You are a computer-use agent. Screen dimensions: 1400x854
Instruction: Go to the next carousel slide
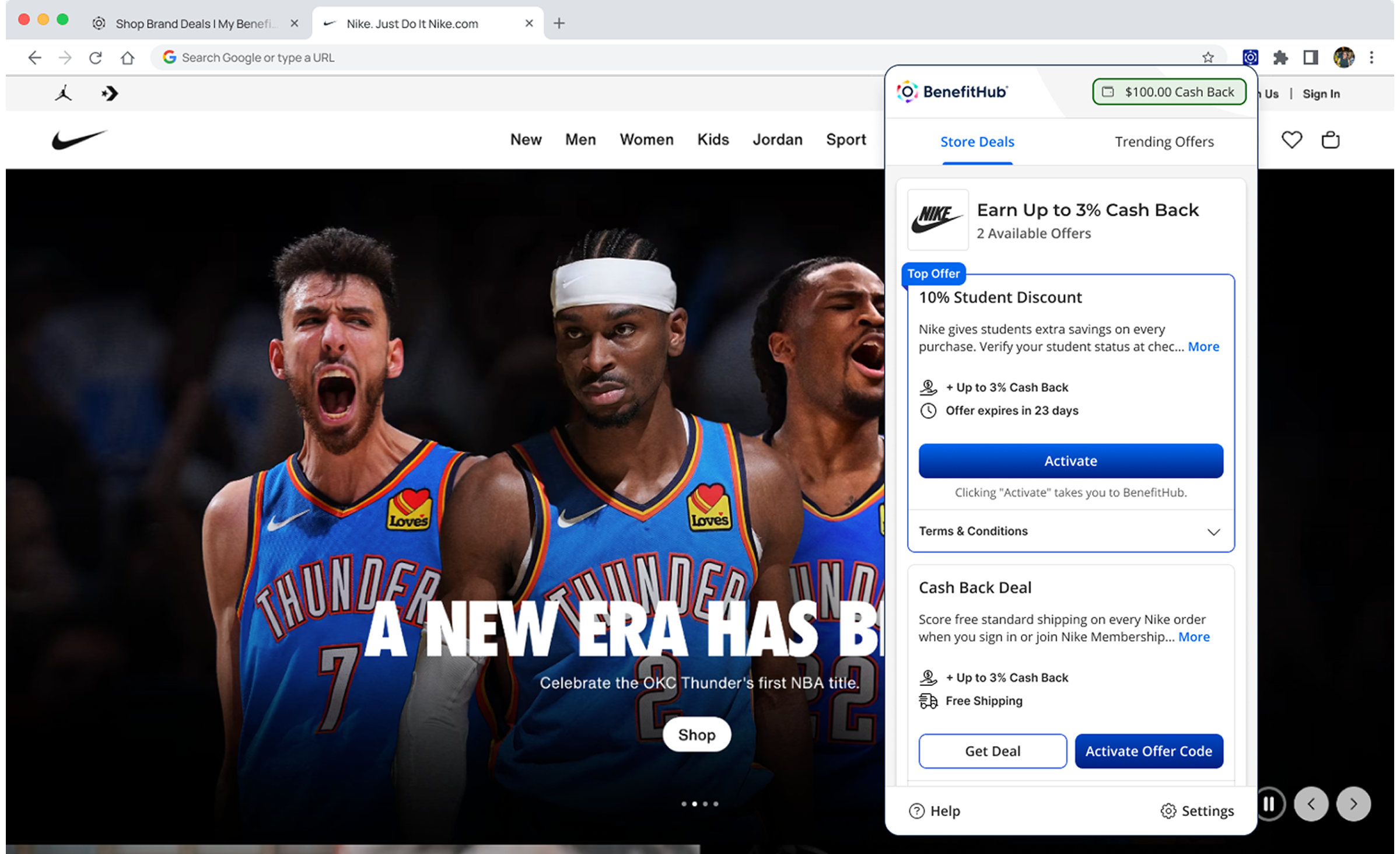[1353, 804]
